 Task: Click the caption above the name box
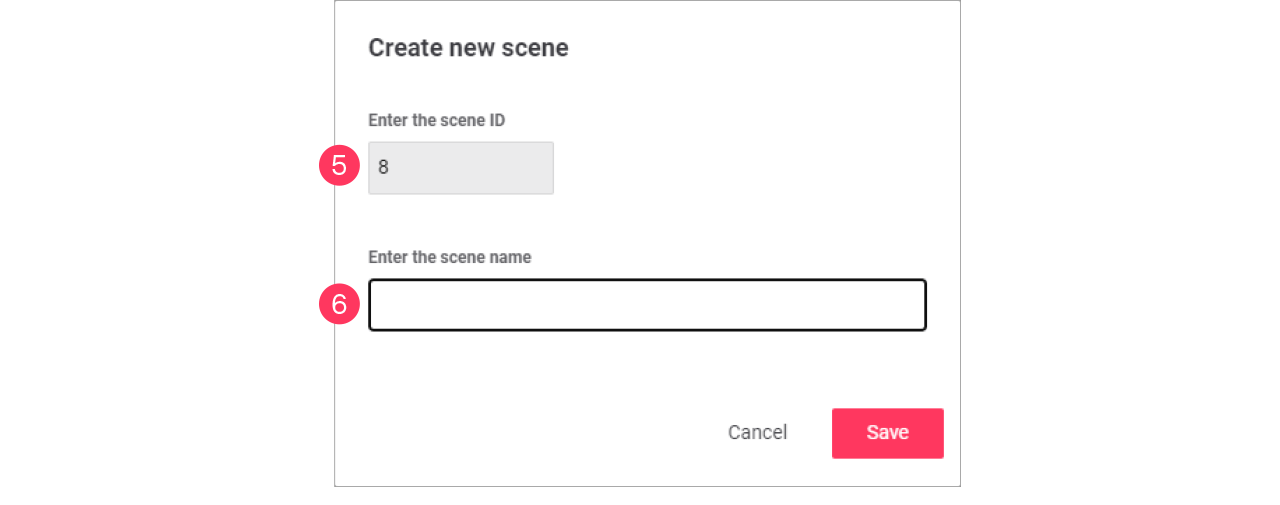tap(449, 257)
